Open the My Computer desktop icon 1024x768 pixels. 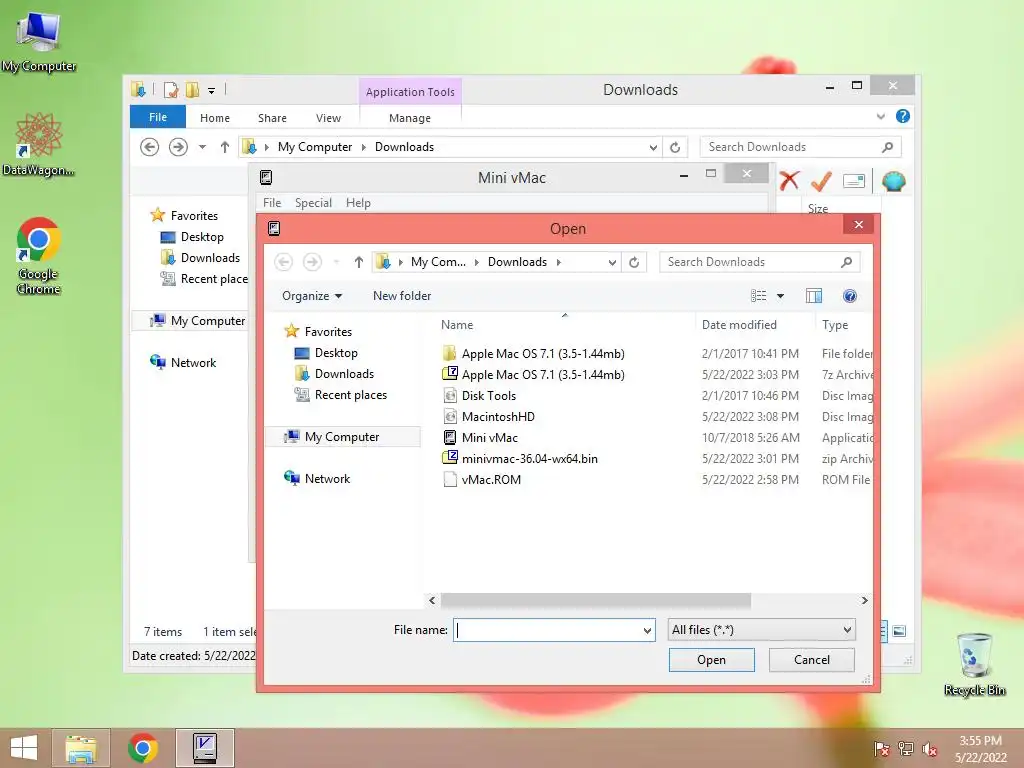point(39,40)
